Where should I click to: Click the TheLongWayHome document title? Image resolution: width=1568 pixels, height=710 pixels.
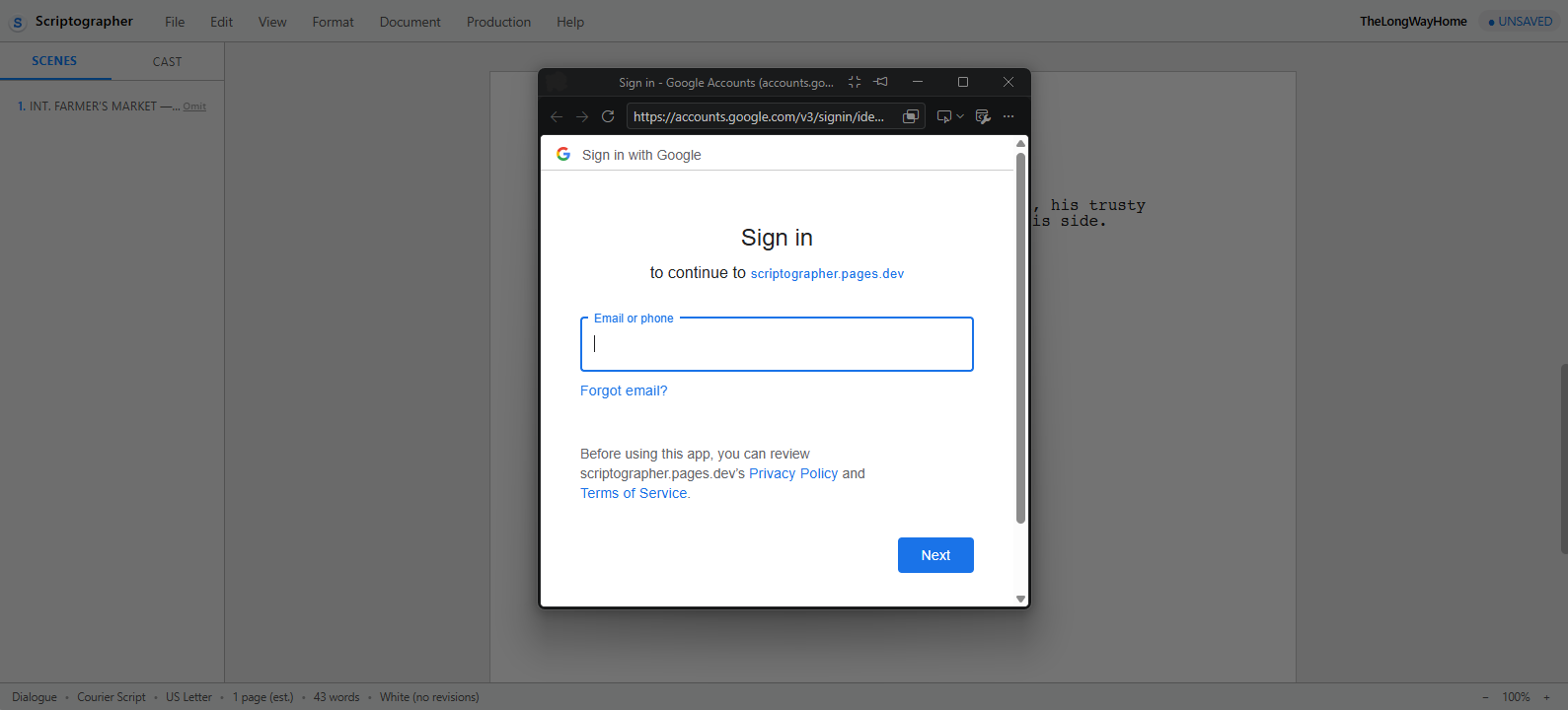point(1413,22)
